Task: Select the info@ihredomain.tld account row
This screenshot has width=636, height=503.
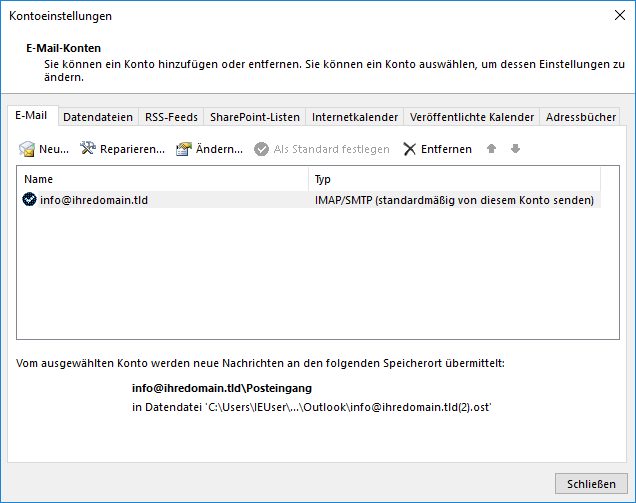Action: (160, 200)
